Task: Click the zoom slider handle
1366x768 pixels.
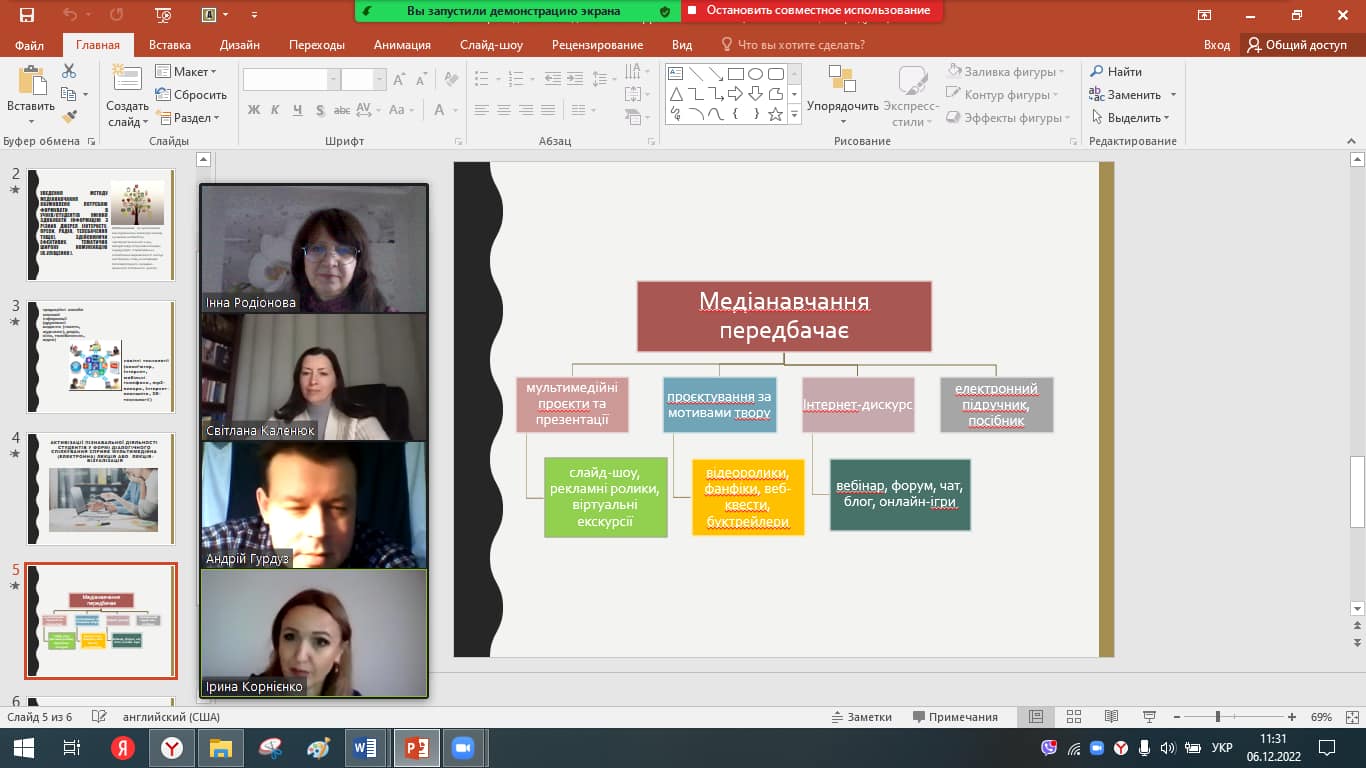Action: click(1217, 717)
